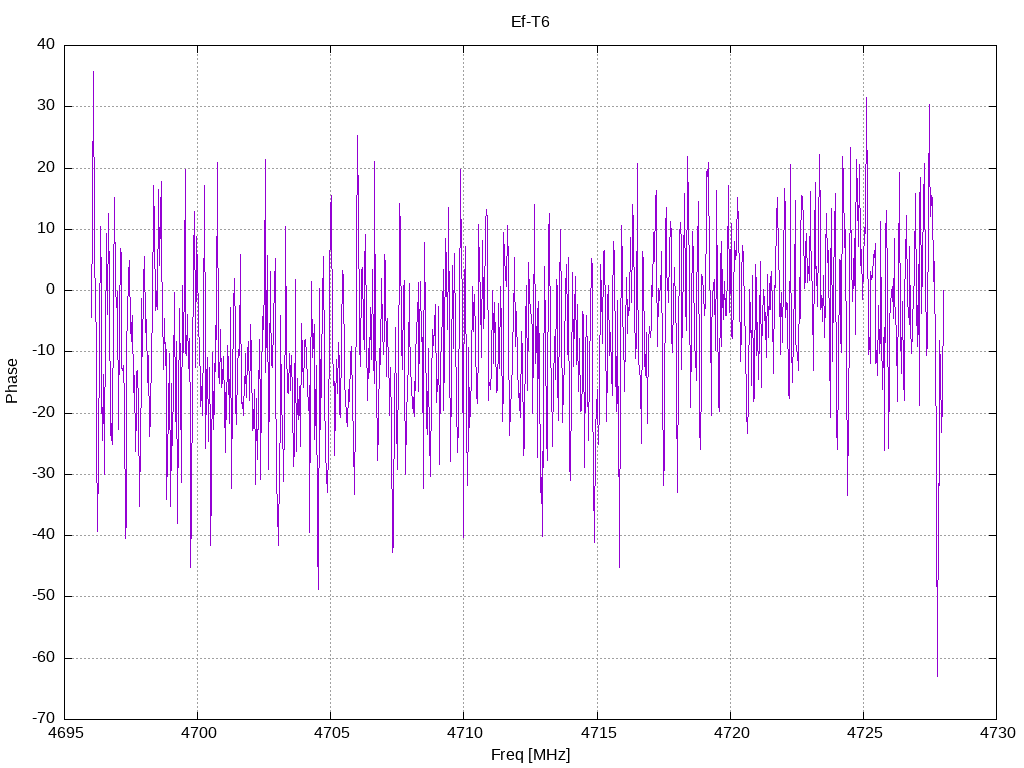Click the highest phase peak near 36
1024x768 pixels.
93,73
